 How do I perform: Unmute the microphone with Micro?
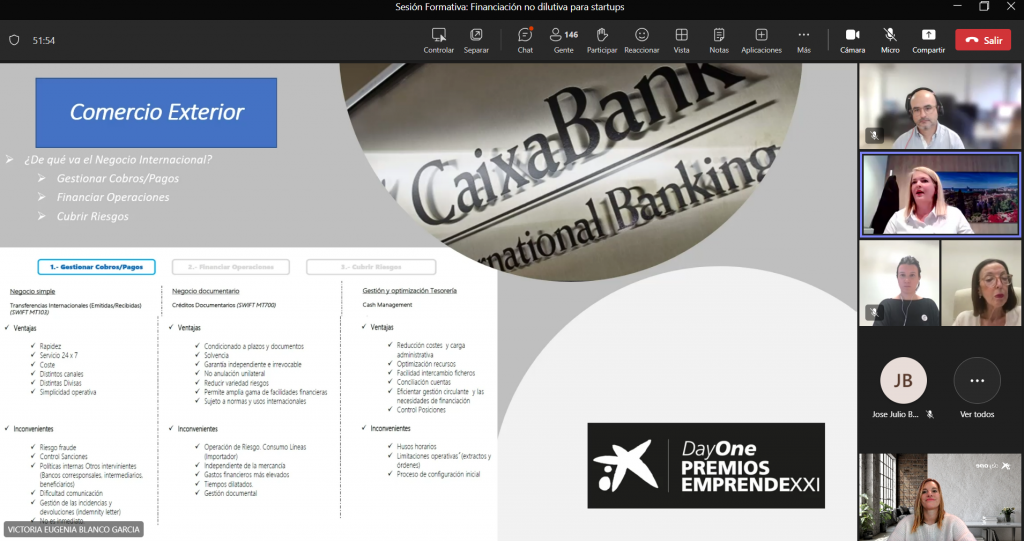coord(889,41)
